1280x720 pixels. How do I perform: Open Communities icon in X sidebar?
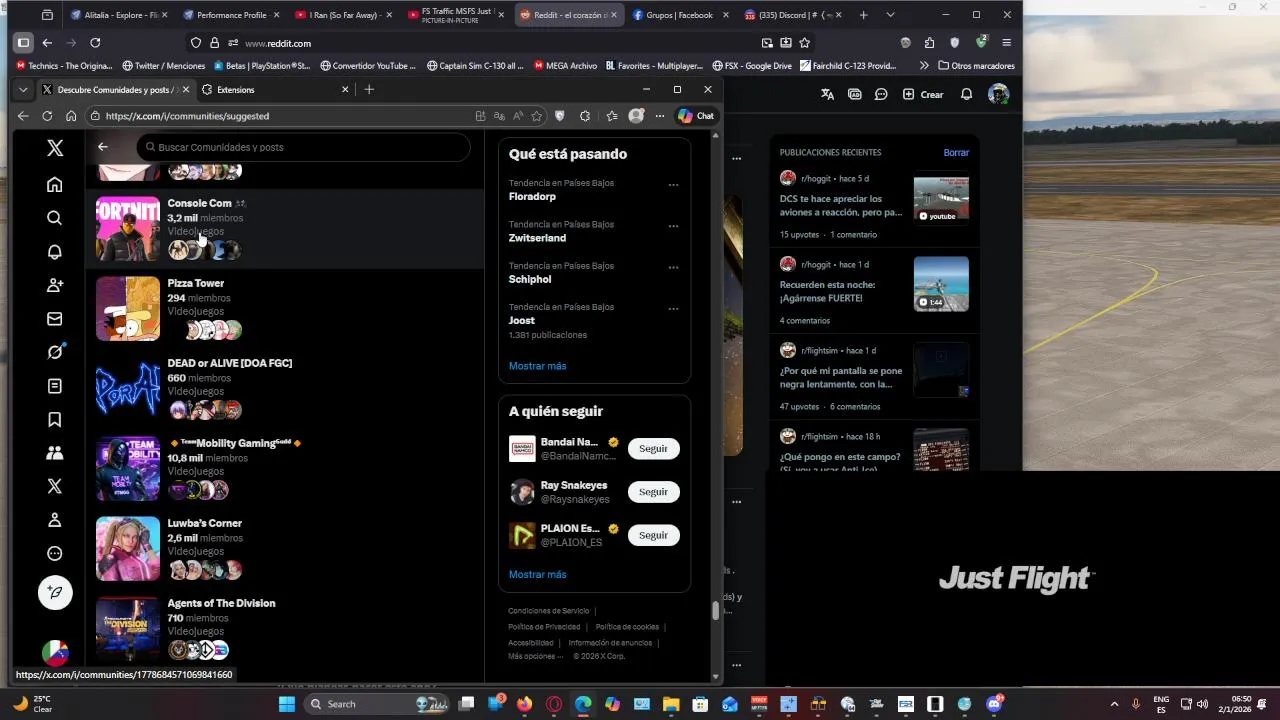pyautogui.click(x=55, y=453)
